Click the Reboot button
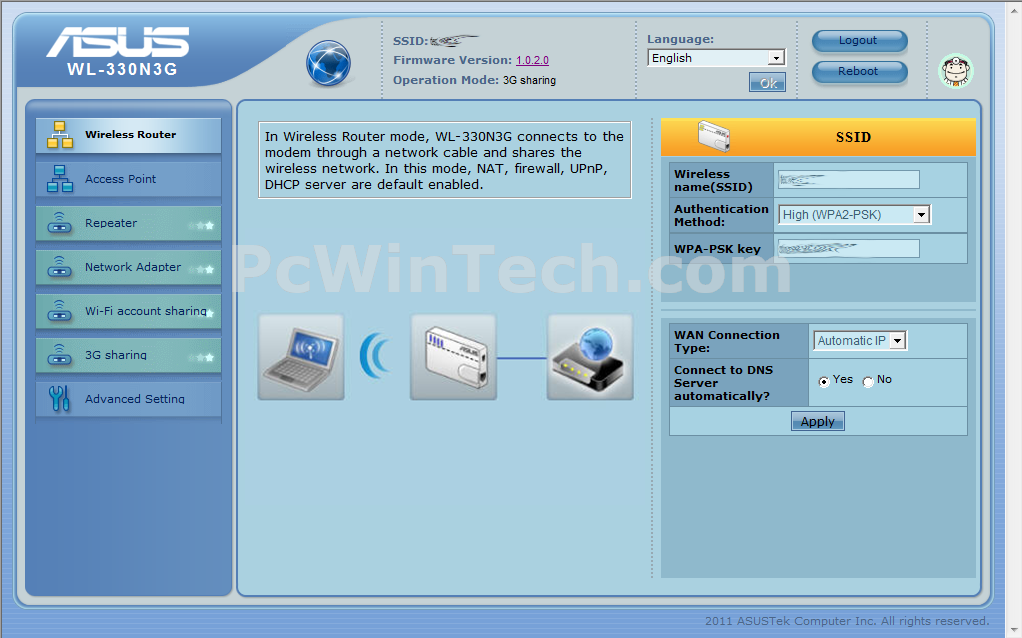The width and height of the screenshot is (1022, 638). point(859,72)
